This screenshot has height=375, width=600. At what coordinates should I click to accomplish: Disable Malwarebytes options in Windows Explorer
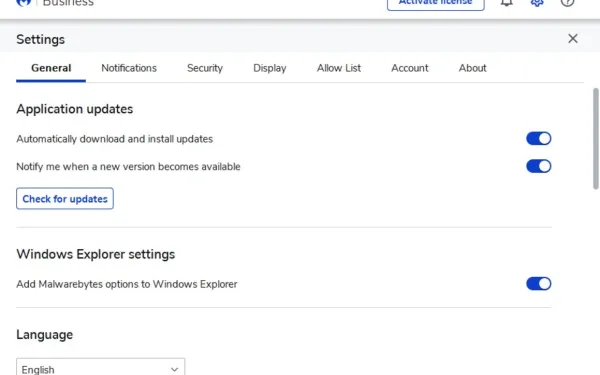pyautogui.click(x=538, y=284)
